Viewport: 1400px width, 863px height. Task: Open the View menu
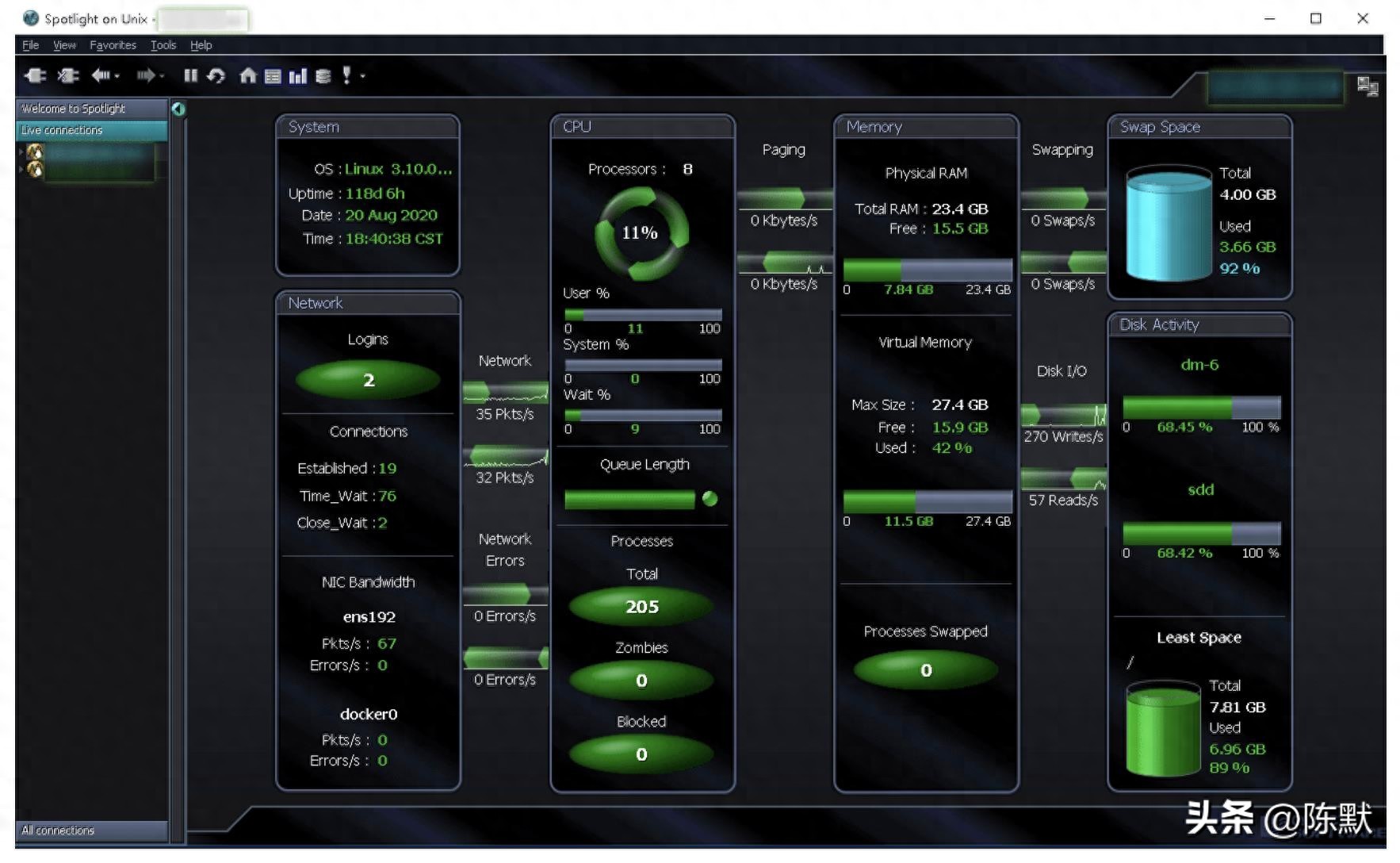(x=64, y=45)
